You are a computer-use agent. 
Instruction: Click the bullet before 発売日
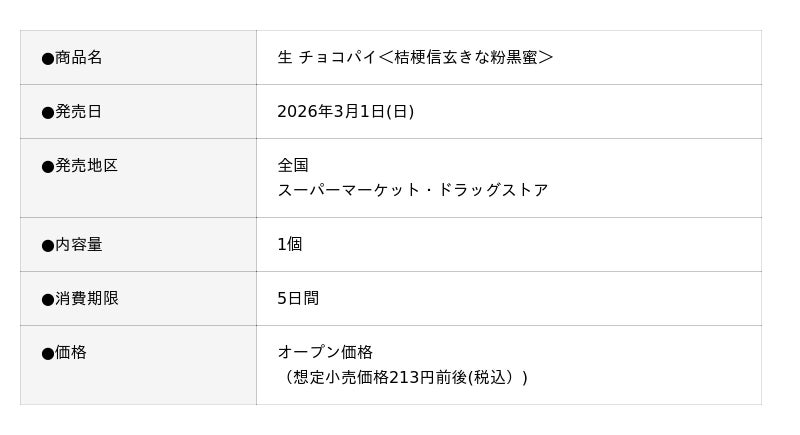(47, 112)
